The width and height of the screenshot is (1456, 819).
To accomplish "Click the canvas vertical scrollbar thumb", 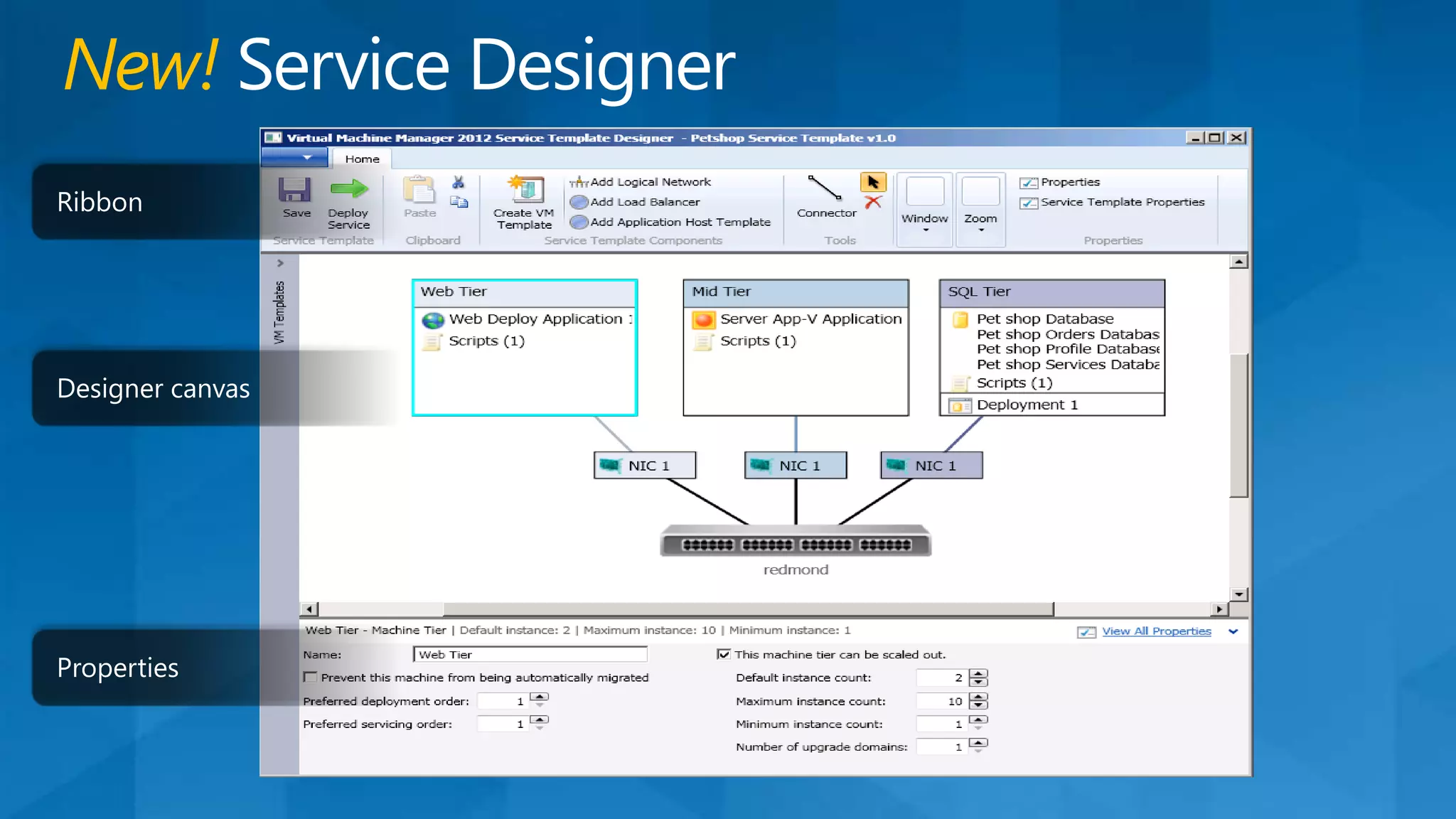I will 1239,425.
